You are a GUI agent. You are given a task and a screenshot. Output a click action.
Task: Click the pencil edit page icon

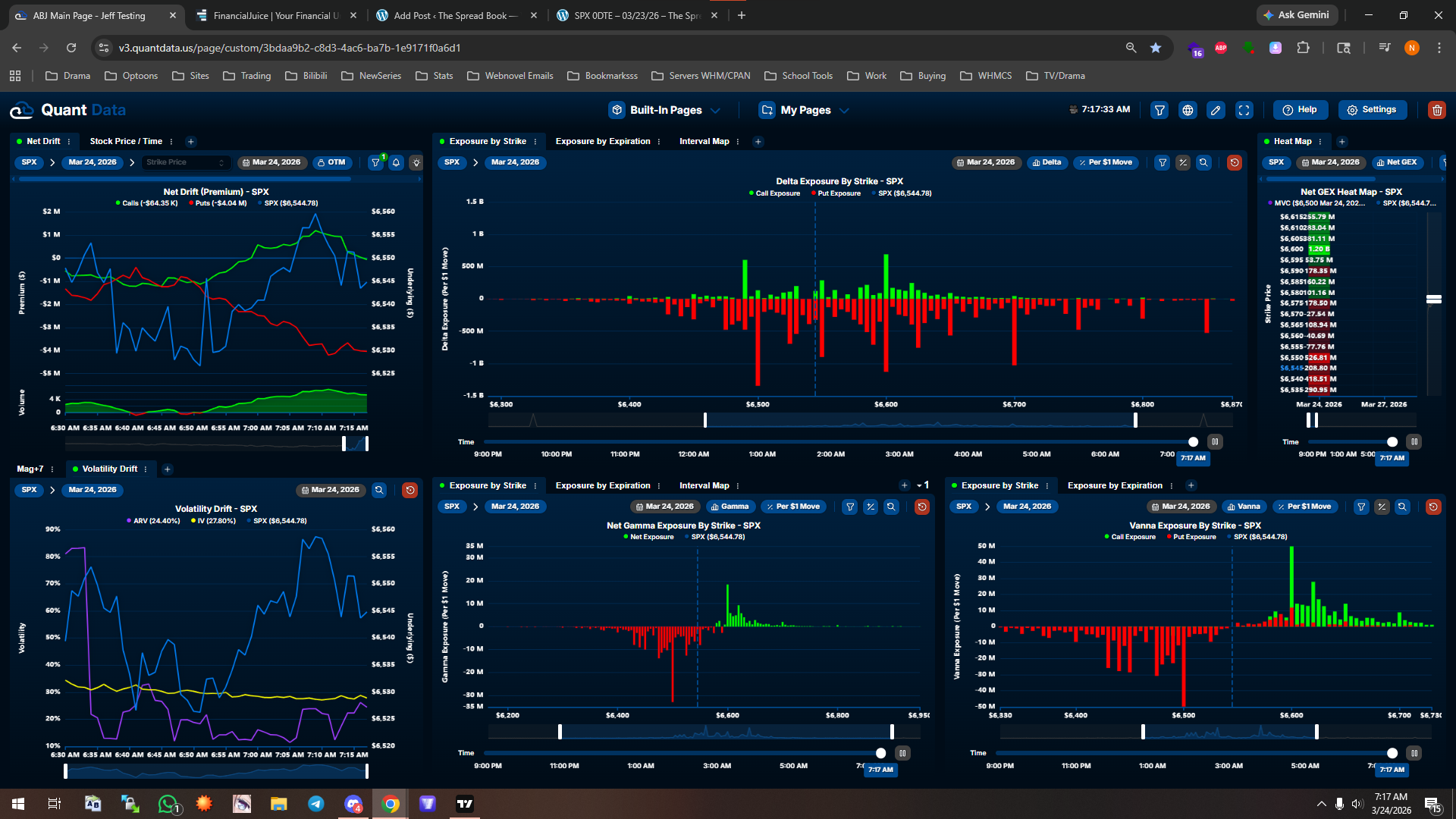pyautogui.click(x=1216, y=110)
